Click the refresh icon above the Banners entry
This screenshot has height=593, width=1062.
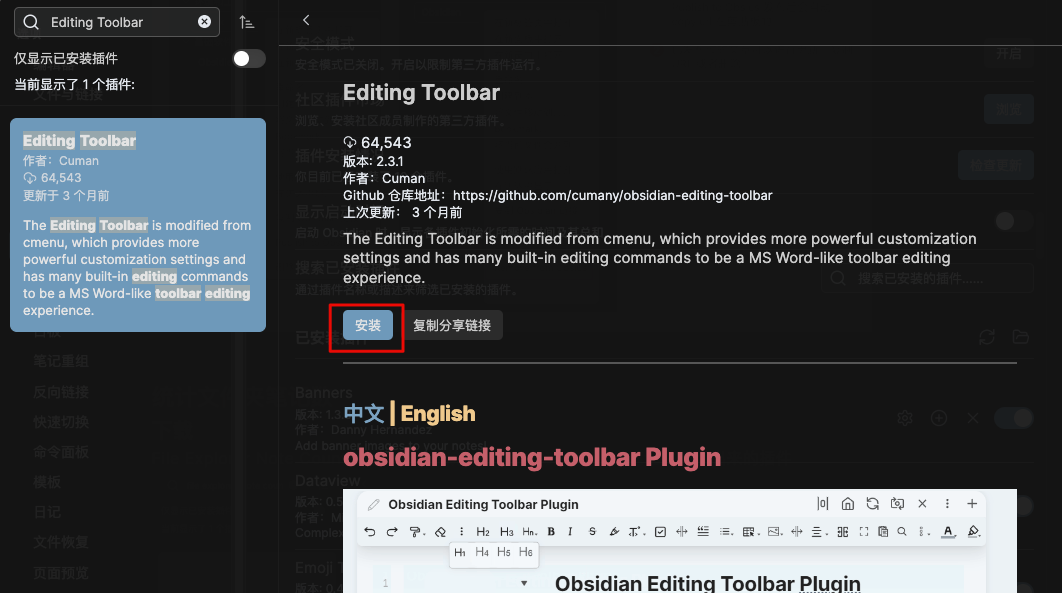tap(987, 337)
